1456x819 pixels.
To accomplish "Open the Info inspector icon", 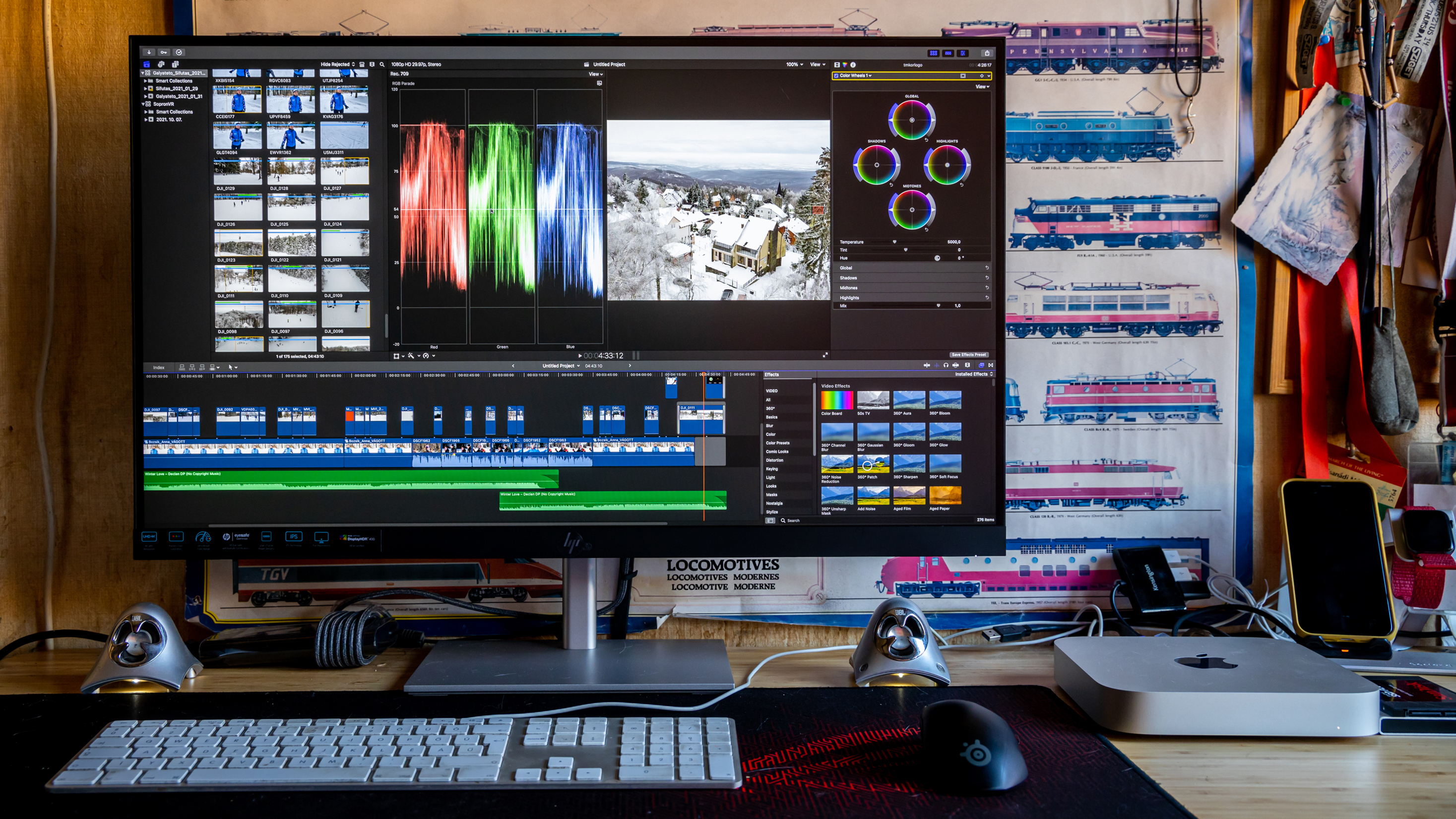I will tap(853, 65).
